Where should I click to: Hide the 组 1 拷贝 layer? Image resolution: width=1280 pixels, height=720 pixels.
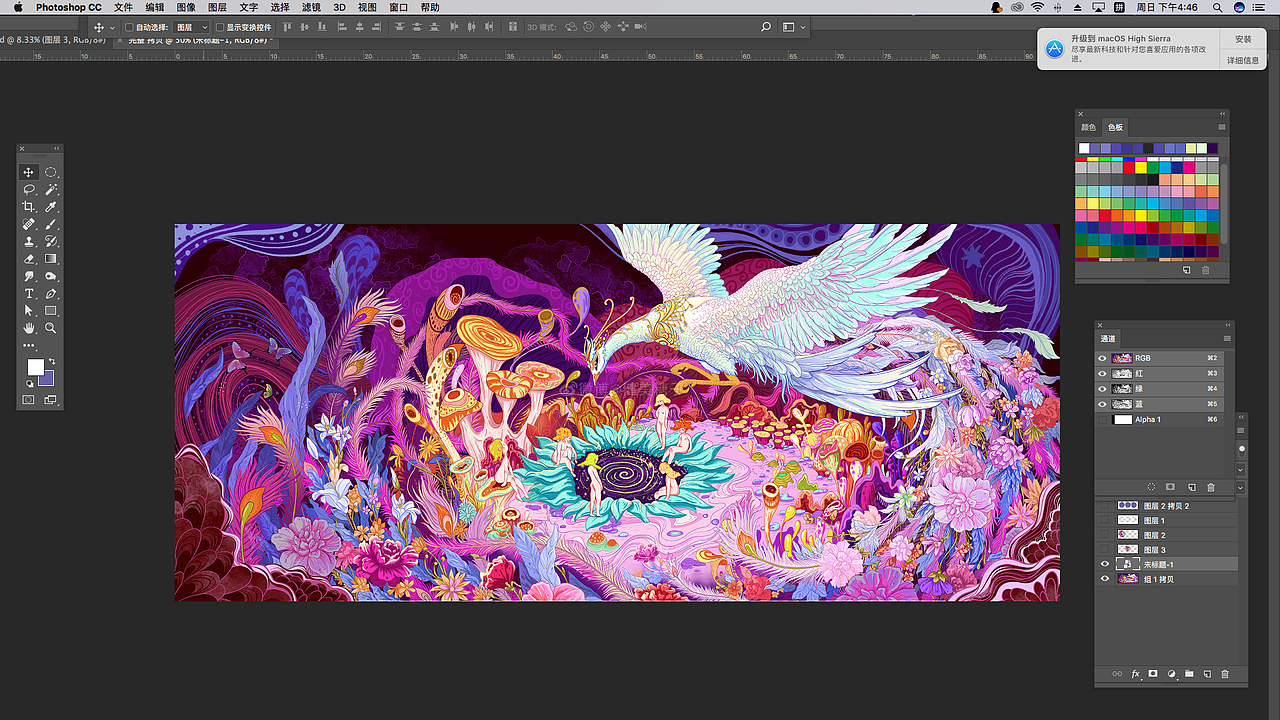tap(1105, 579)
